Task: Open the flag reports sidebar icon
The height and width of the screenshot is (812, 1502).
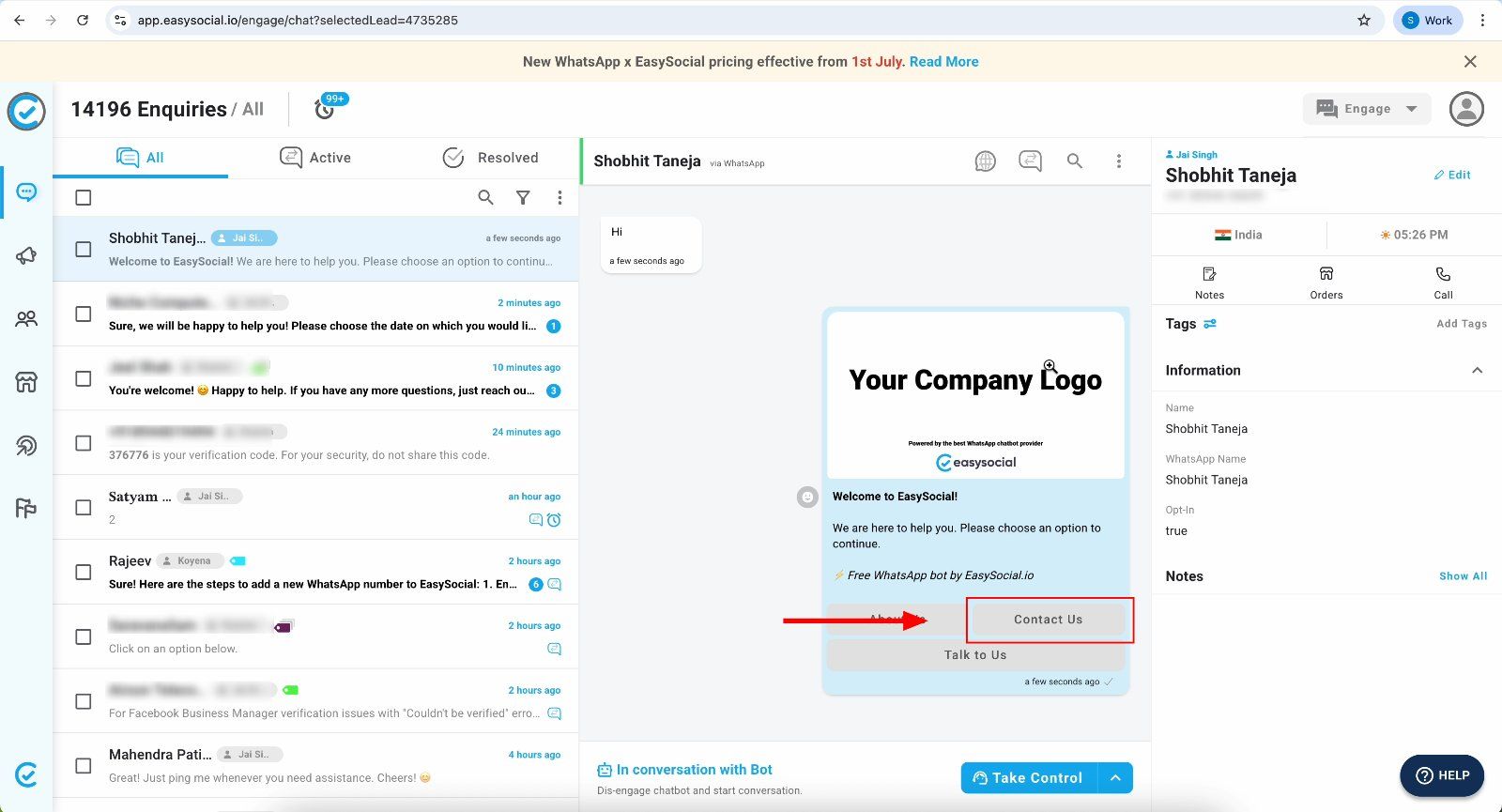Action: click(26, 508)
